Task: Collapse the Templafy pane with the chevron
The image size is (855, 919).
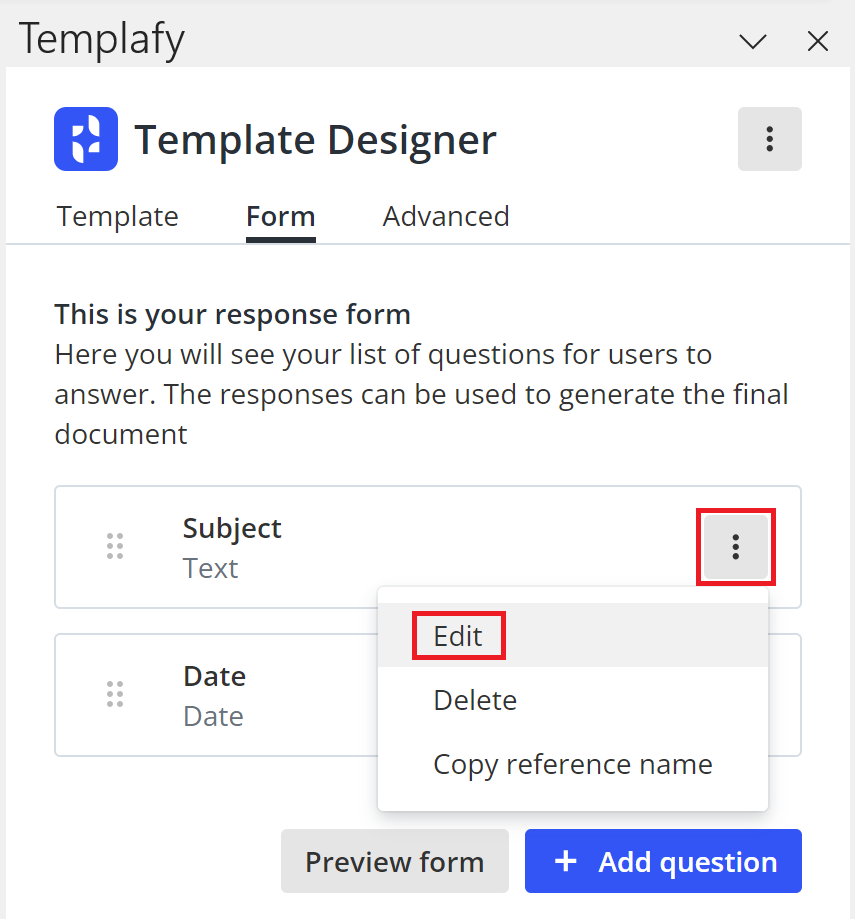Action: point(753,42)
